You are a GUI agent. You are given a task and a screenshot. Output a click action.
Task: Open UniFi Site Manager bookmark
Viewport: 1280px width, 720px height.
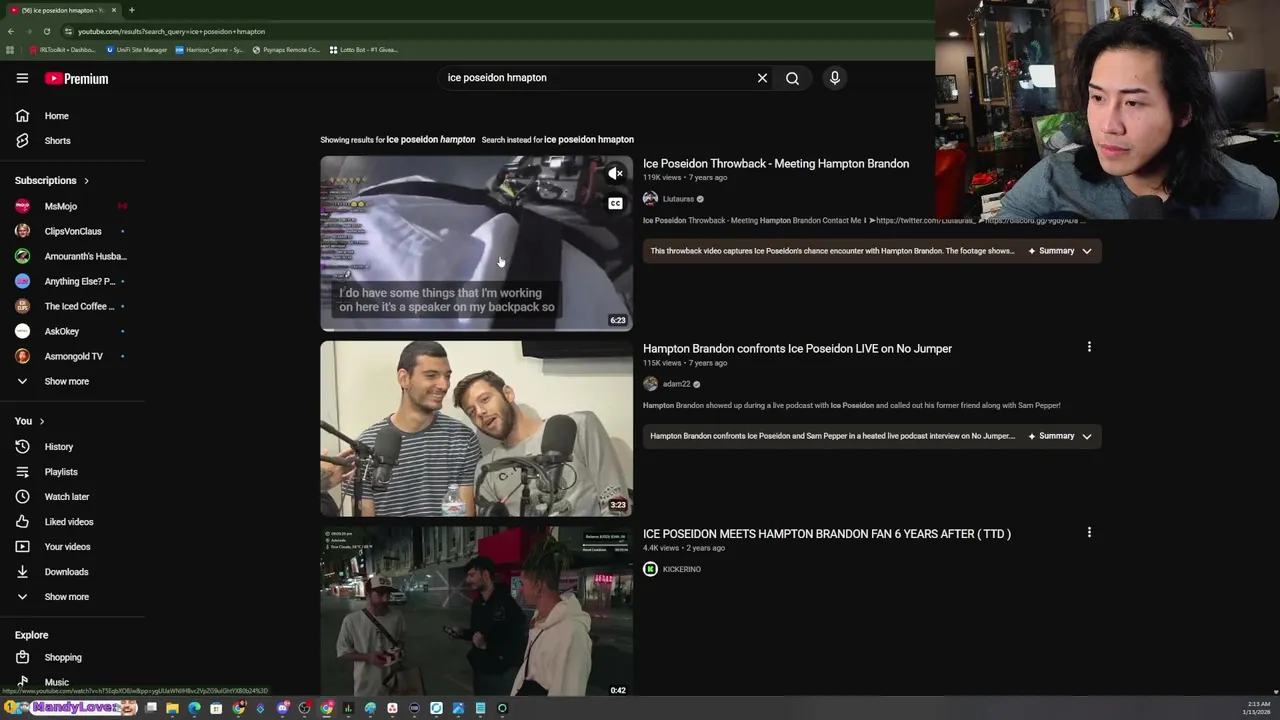pos(137,50)
